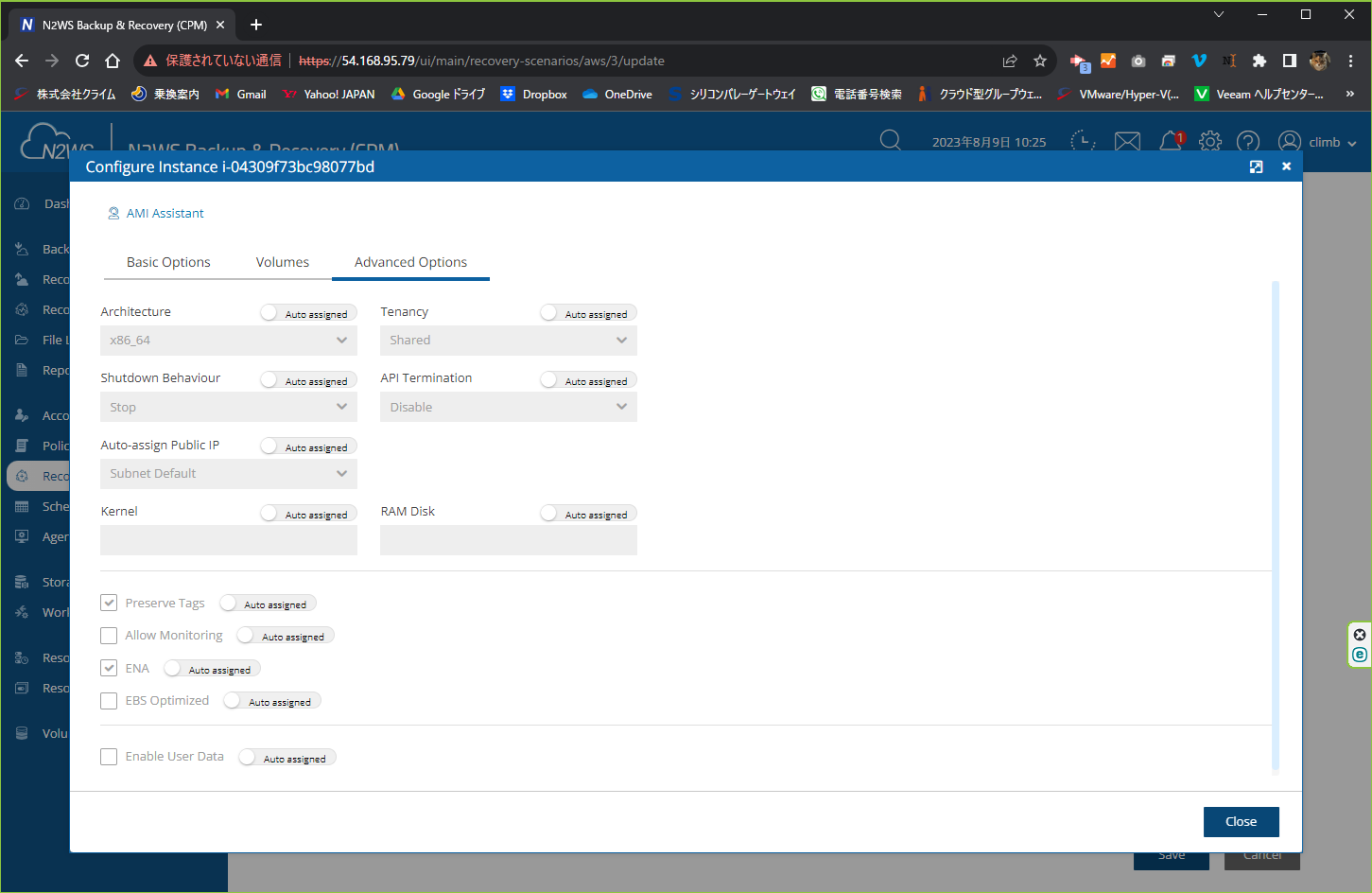Bookmark this page with star icon
Image resolution: width=1372 pixels, height=893 pixels.
(x=1040, y=61)
